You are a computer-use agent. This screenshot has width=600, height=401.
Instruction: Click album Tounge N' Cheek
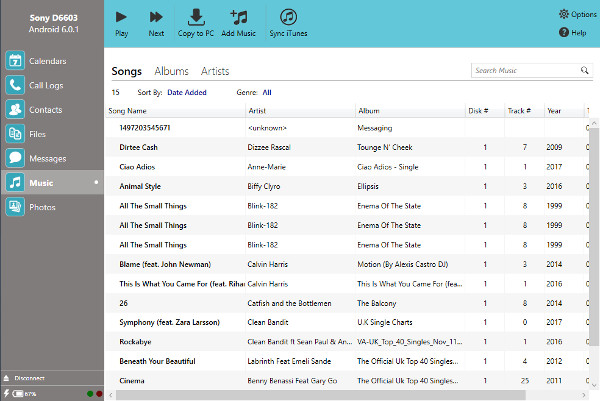[385, 147]
